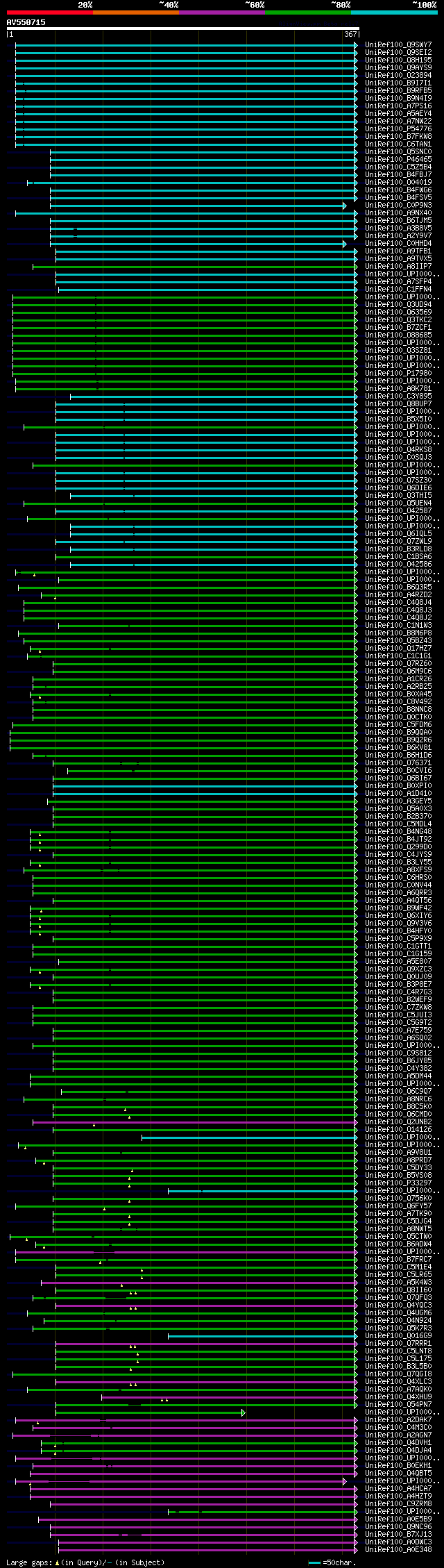
Task: Click the cyan ~100% identity legend bar
Action: [393, 12]
